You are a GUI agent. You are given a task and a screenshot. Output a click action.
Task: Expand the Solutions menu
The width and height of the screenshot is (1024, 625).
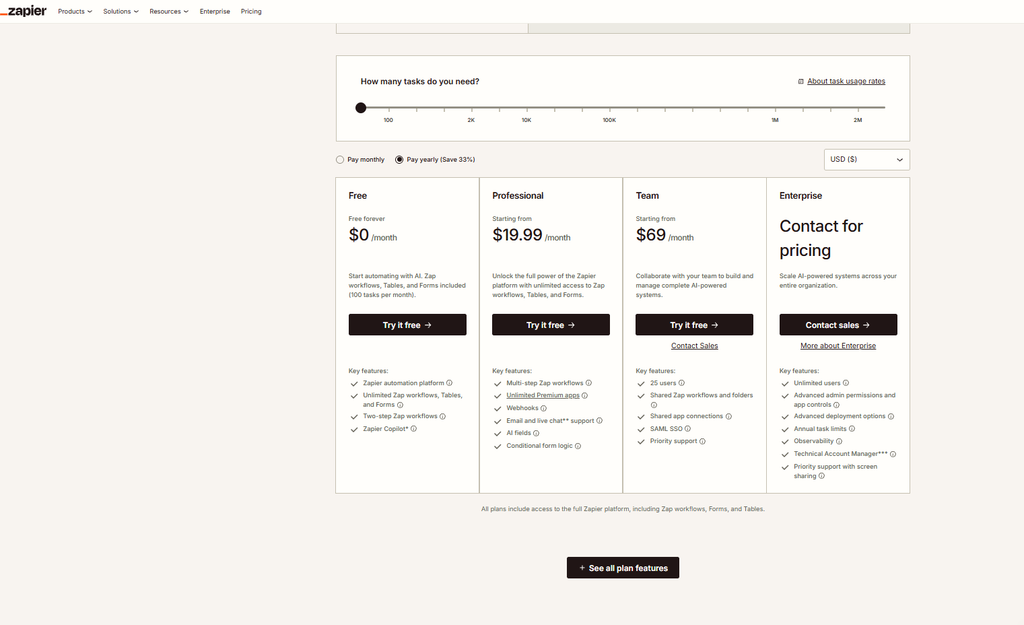(121, 11)
